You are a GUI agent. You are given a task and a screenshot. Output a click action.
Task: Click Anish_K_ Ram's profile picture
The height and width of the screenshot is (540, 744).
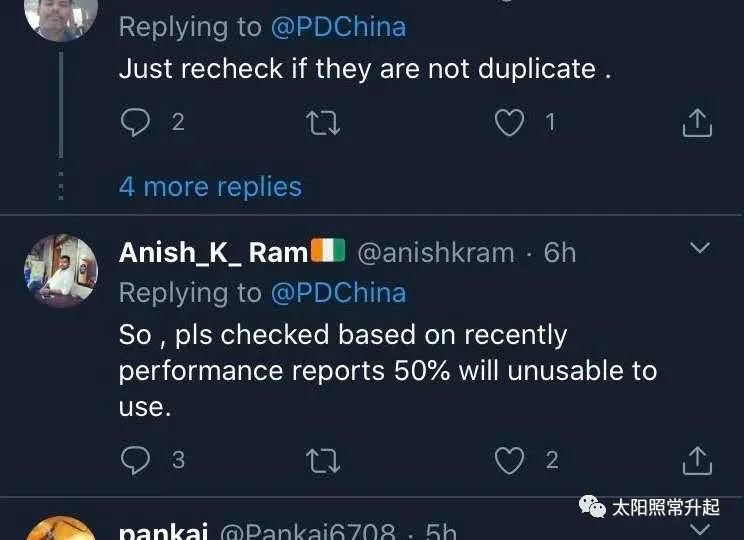[61, 271]
